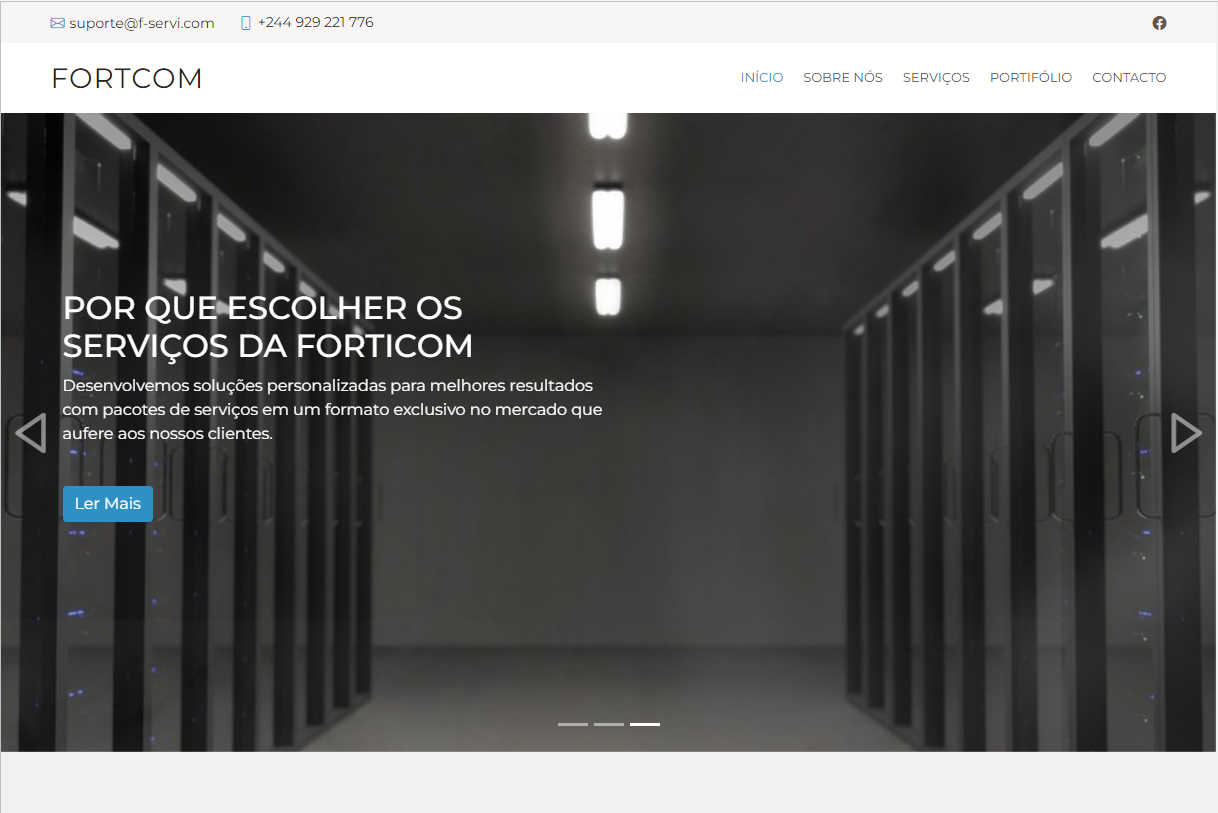Image resolution: width=1218 pixels, height=813 pixels.
Task: Select the second carousel slide indicator
Action: click(609, 724)
